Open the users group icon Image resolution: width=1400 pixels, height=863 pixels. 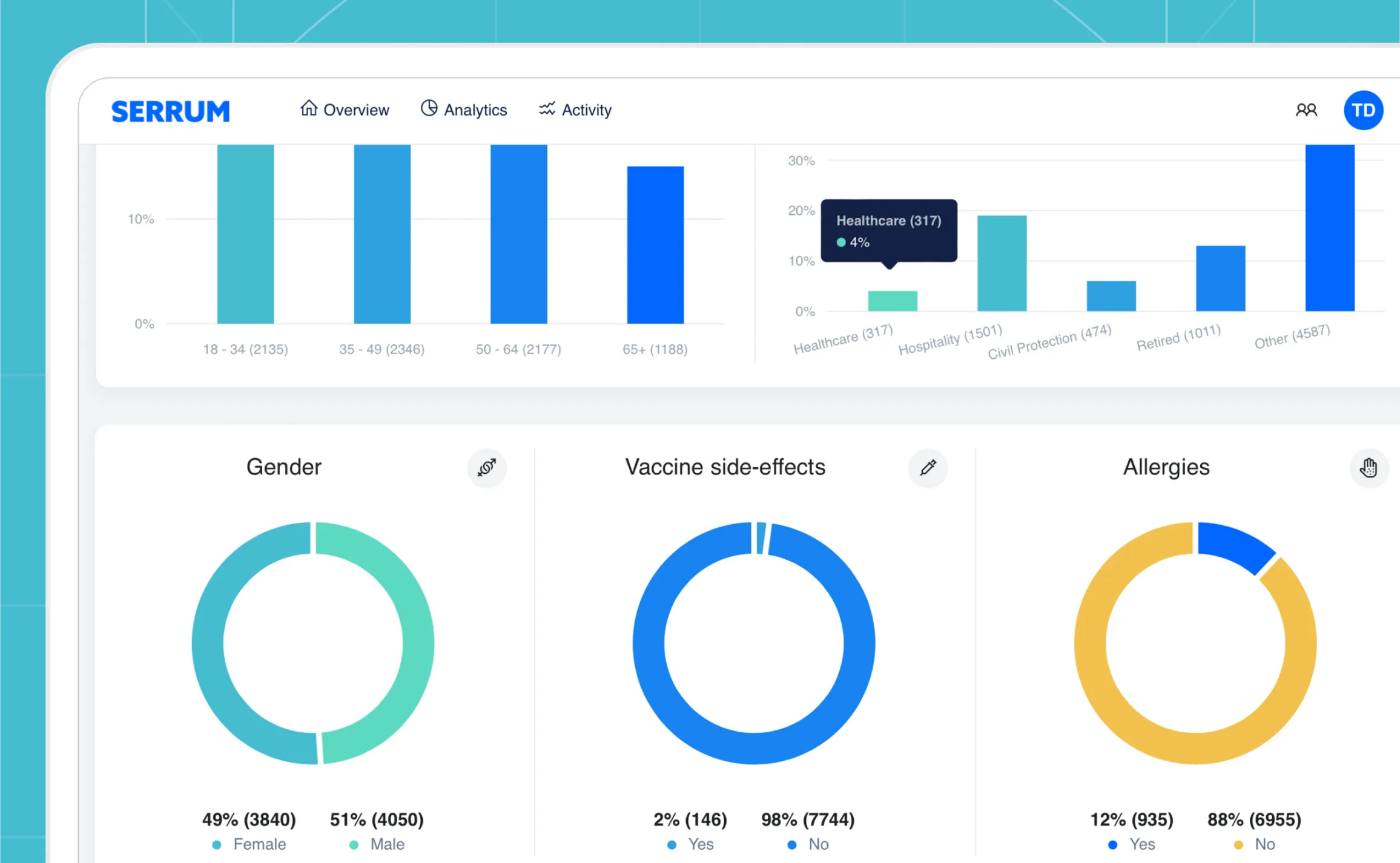1306,110
